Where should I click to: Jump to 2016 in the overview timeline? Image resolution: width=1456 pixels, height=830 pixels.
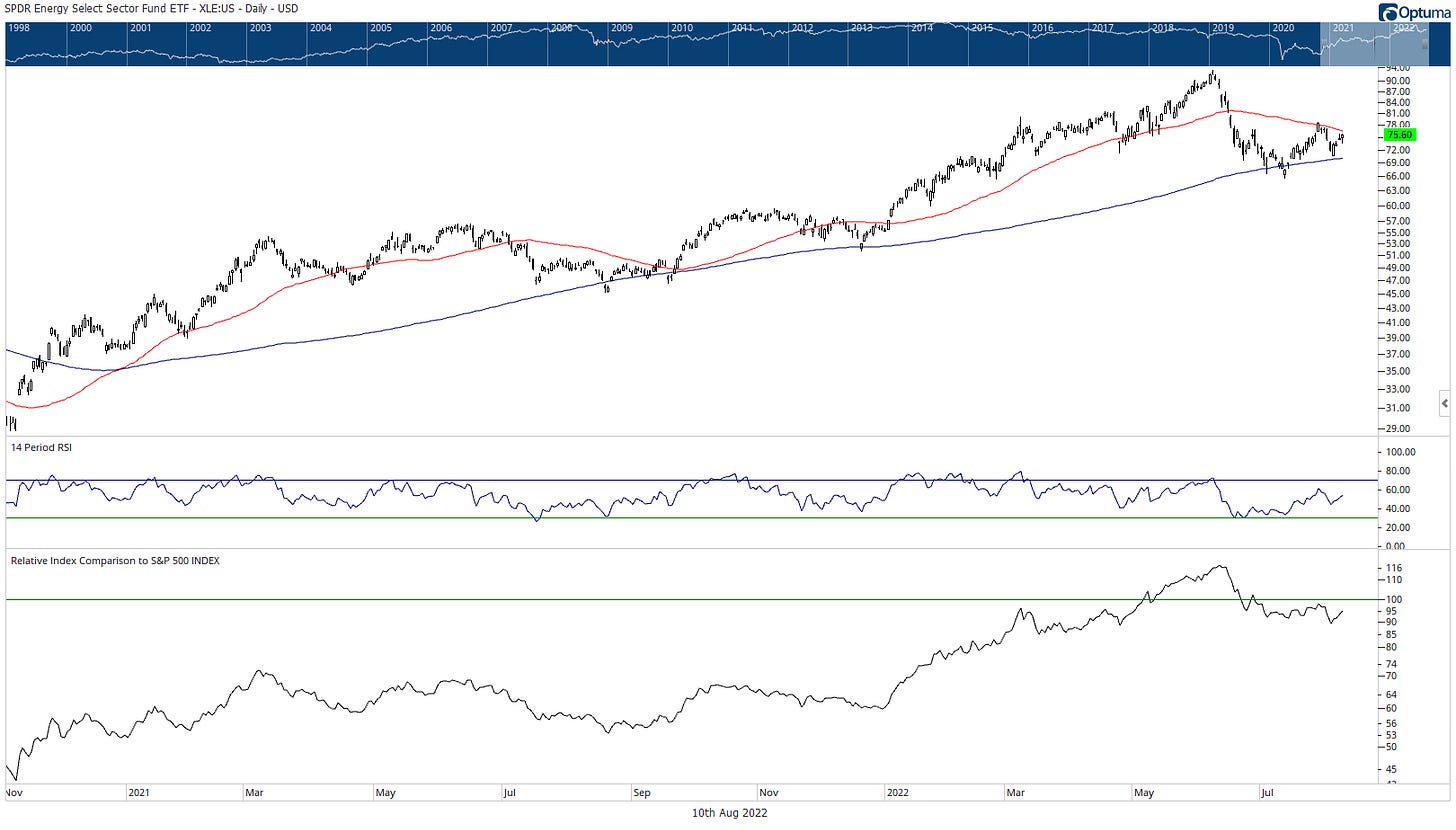(1042, 28)
